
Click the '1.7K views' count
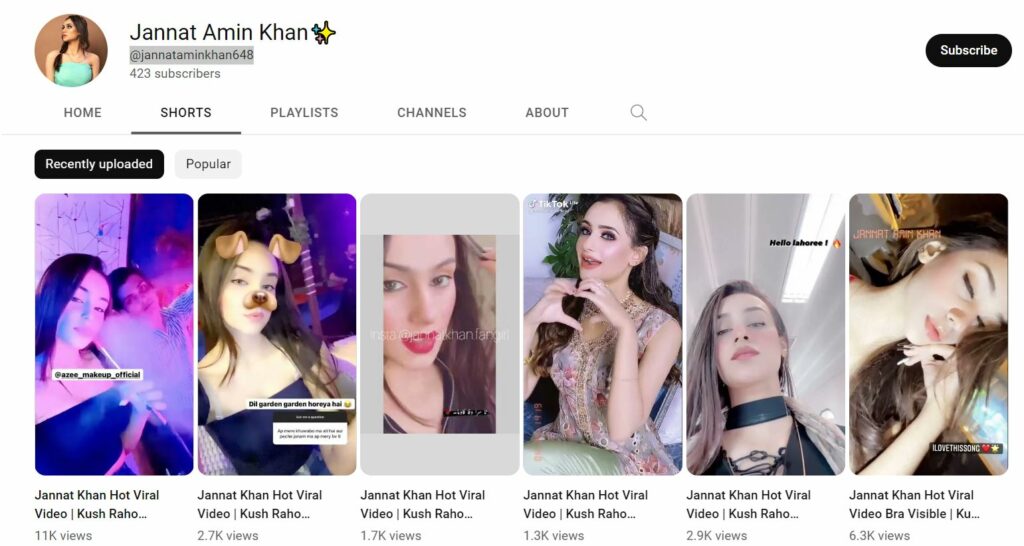point(391,536)
